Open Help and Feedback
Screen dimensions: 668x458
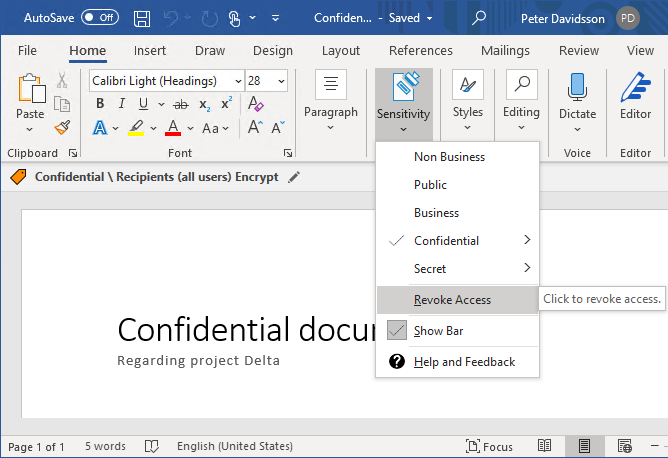(x=464, y=361)
